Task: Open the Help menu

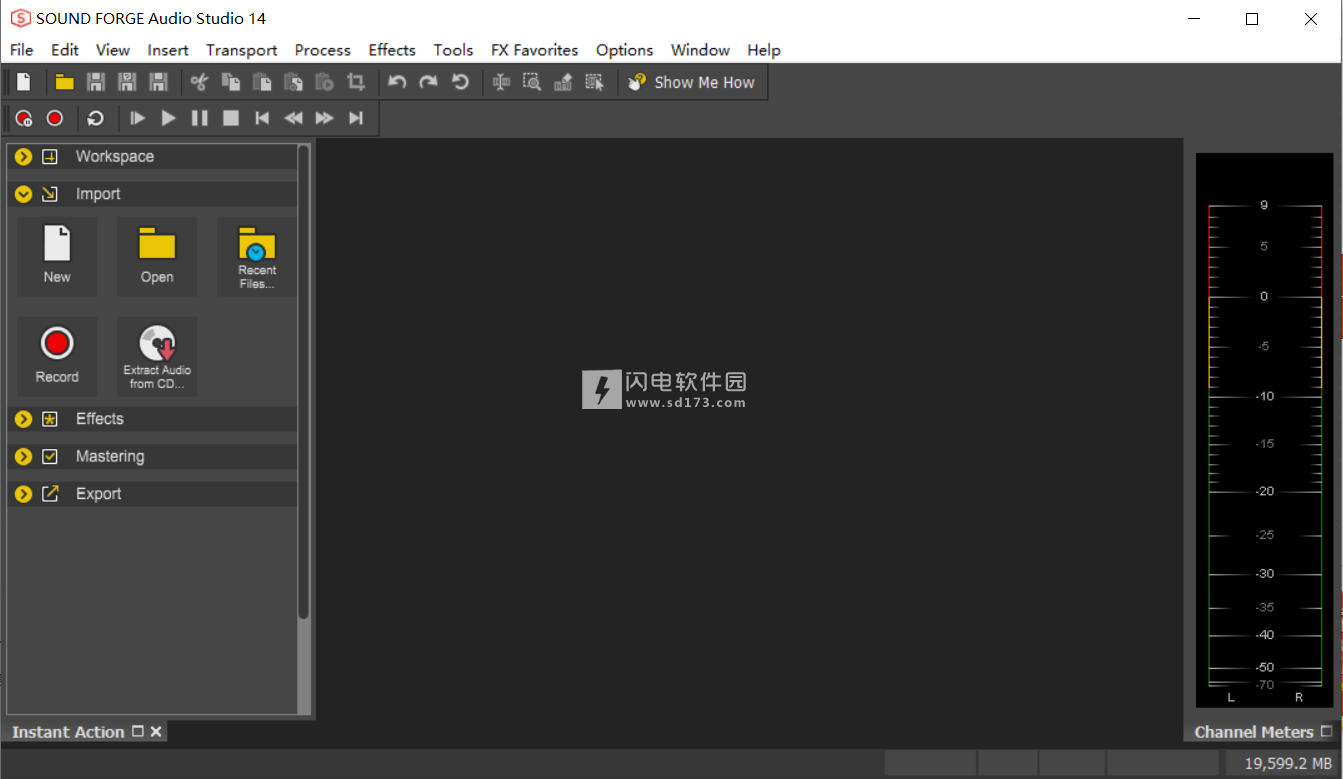Action: point(764,50)
